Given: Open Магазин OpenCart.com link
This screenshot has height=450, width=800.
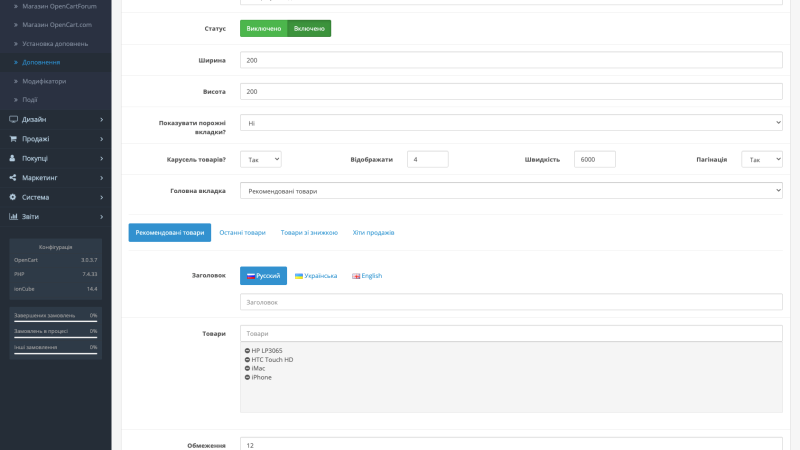Looking at the screenshot, I should [57, 24].
